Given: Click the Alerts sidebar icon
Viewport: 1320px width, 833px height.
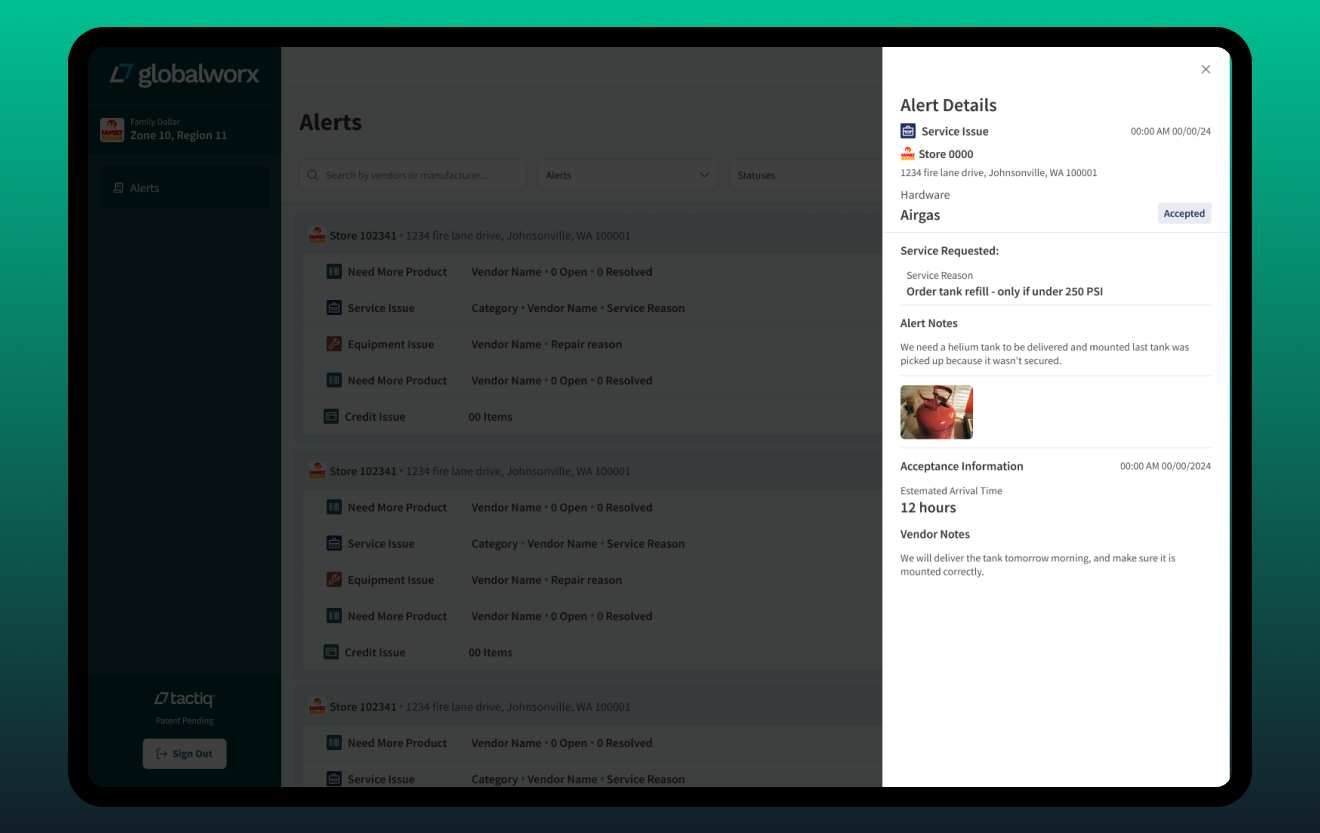Looking at the screenshot, I should point(118,188).
